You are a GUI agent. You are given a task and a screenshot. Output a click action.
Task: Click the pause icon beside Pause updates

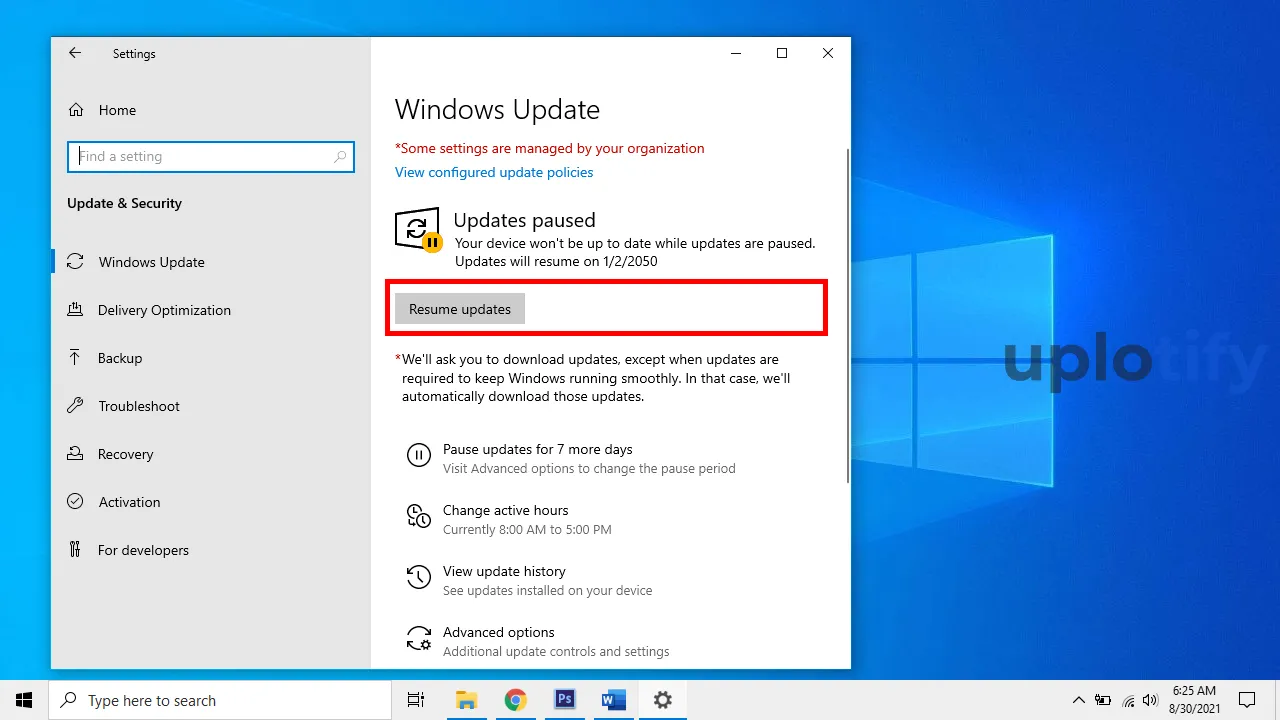pos(418,456)
